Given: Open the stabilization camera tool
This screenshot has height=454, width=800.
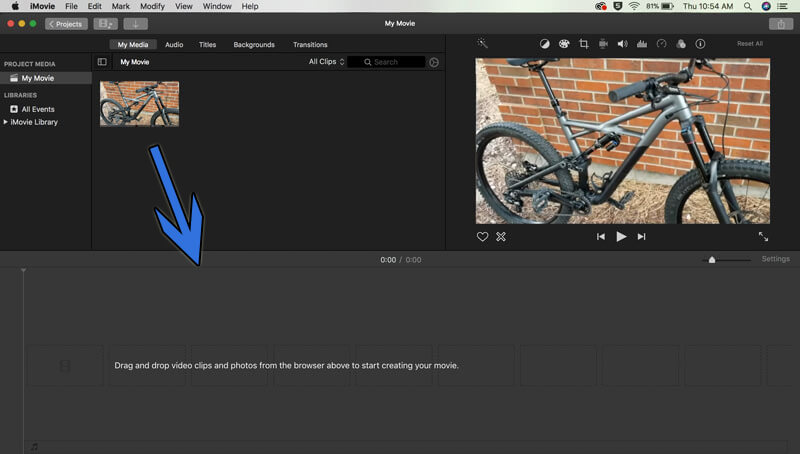Looking at the screenshot, I should [x=603, y=44].
